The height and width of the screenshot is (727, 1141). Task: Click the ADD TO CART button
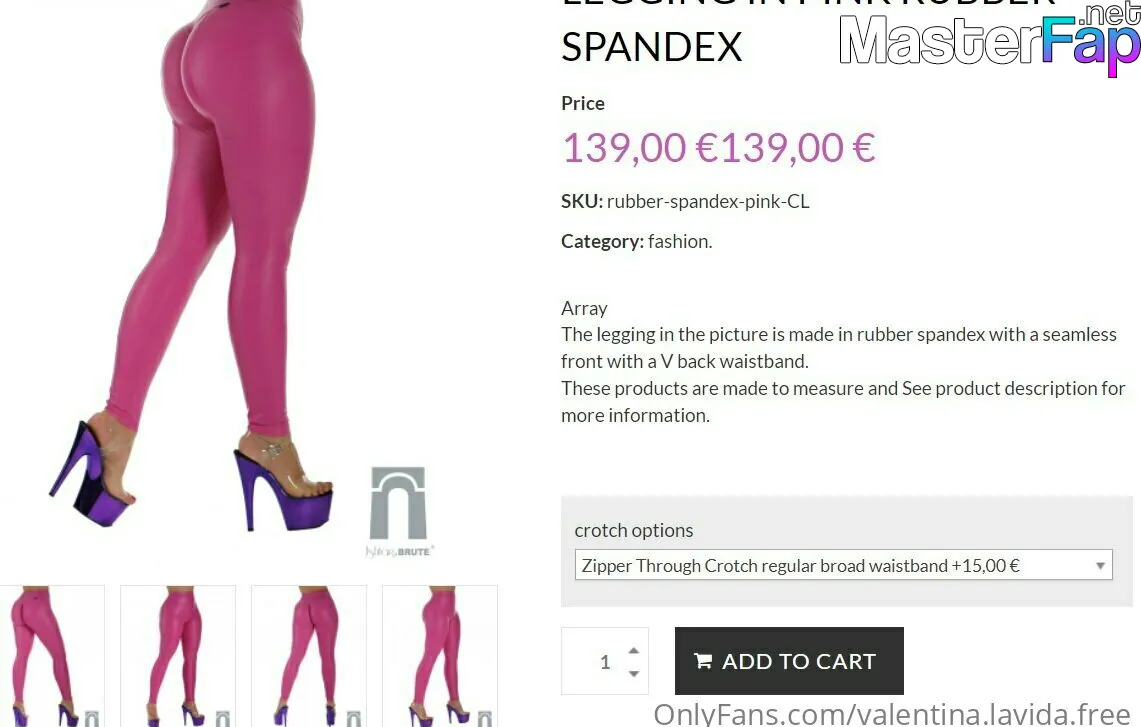click(x=789, y=661)
